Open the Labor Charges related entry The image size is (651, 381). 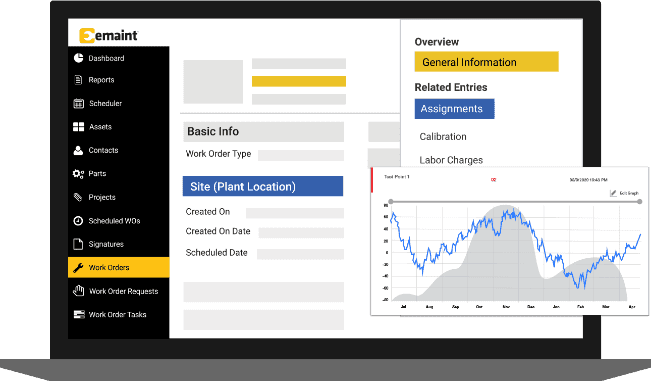[x=451, y=160]
